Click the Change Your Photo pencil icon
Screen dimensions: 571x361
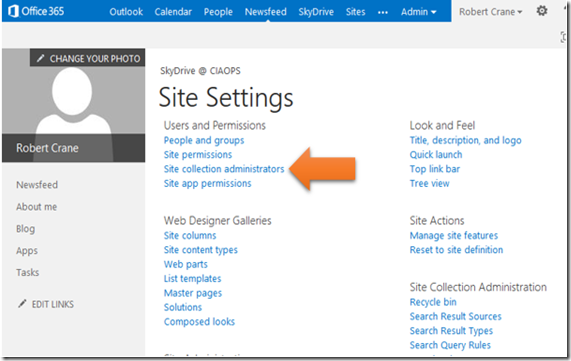pyautogui.click(x=40, y=58)
